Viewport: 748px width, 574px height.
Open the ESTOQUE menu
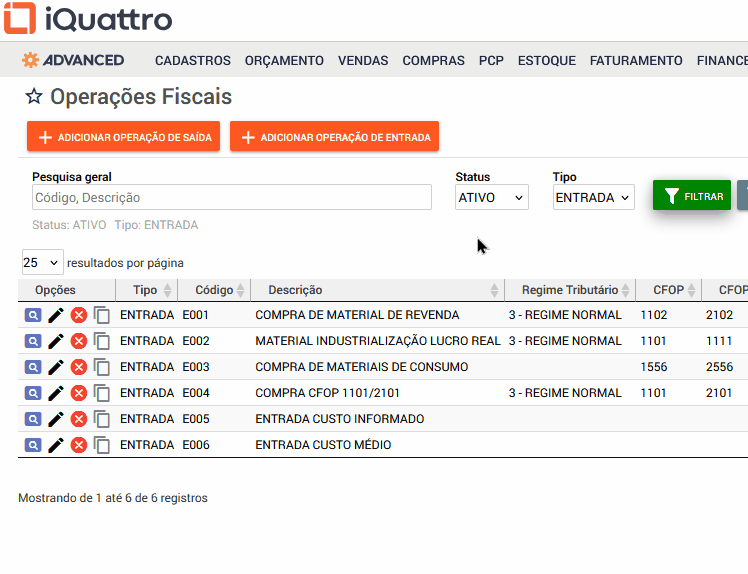[x=546, y=60]
